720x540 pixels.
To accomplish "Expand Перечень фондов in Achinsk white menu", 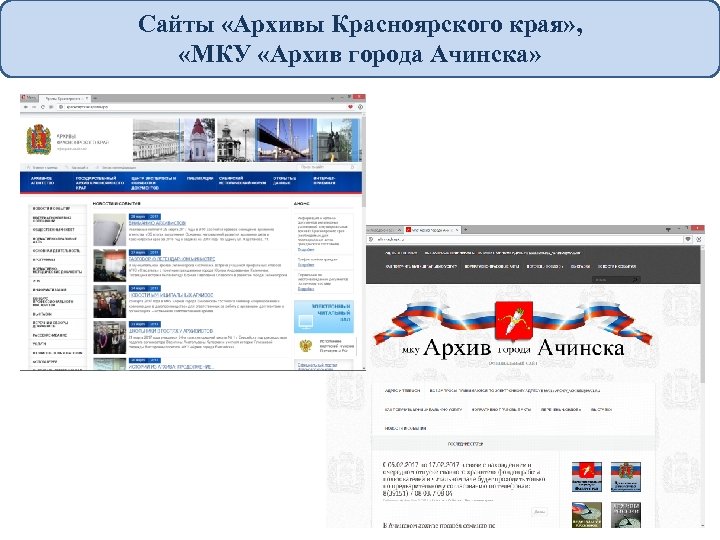I will (x=561, y=409).
